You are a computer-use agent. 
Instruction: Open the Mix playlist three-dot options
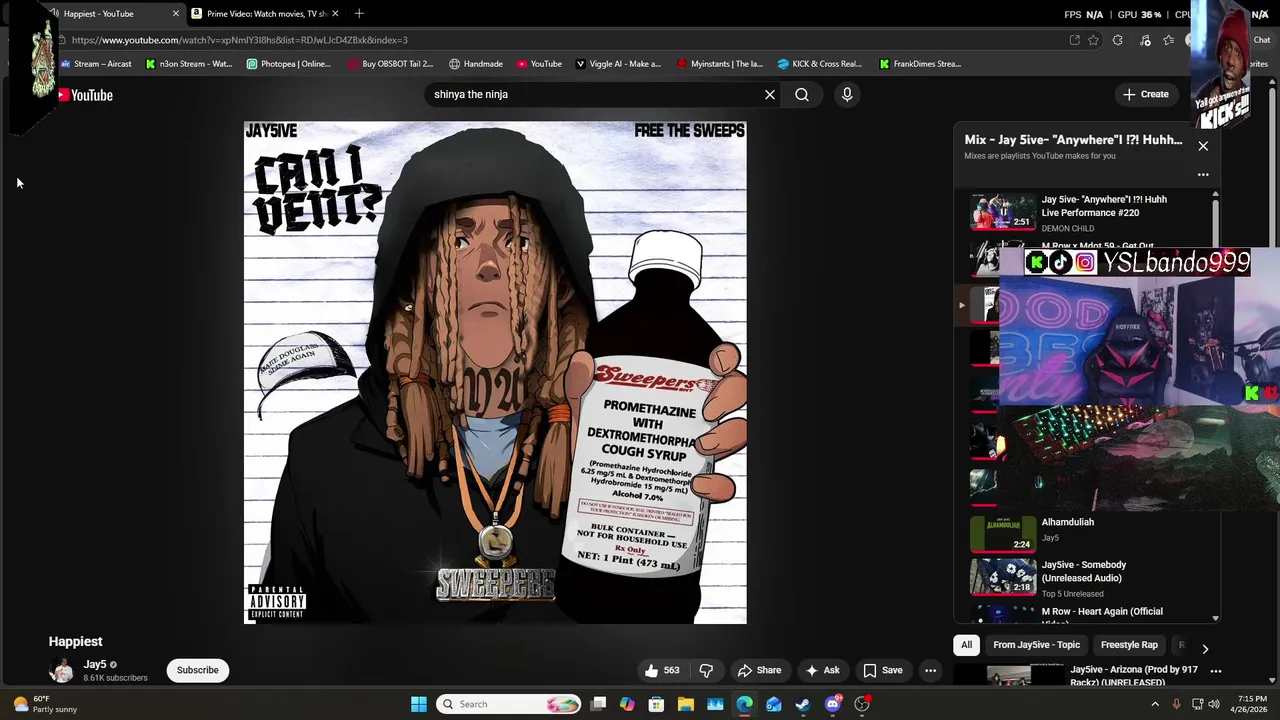point(1203,174)
